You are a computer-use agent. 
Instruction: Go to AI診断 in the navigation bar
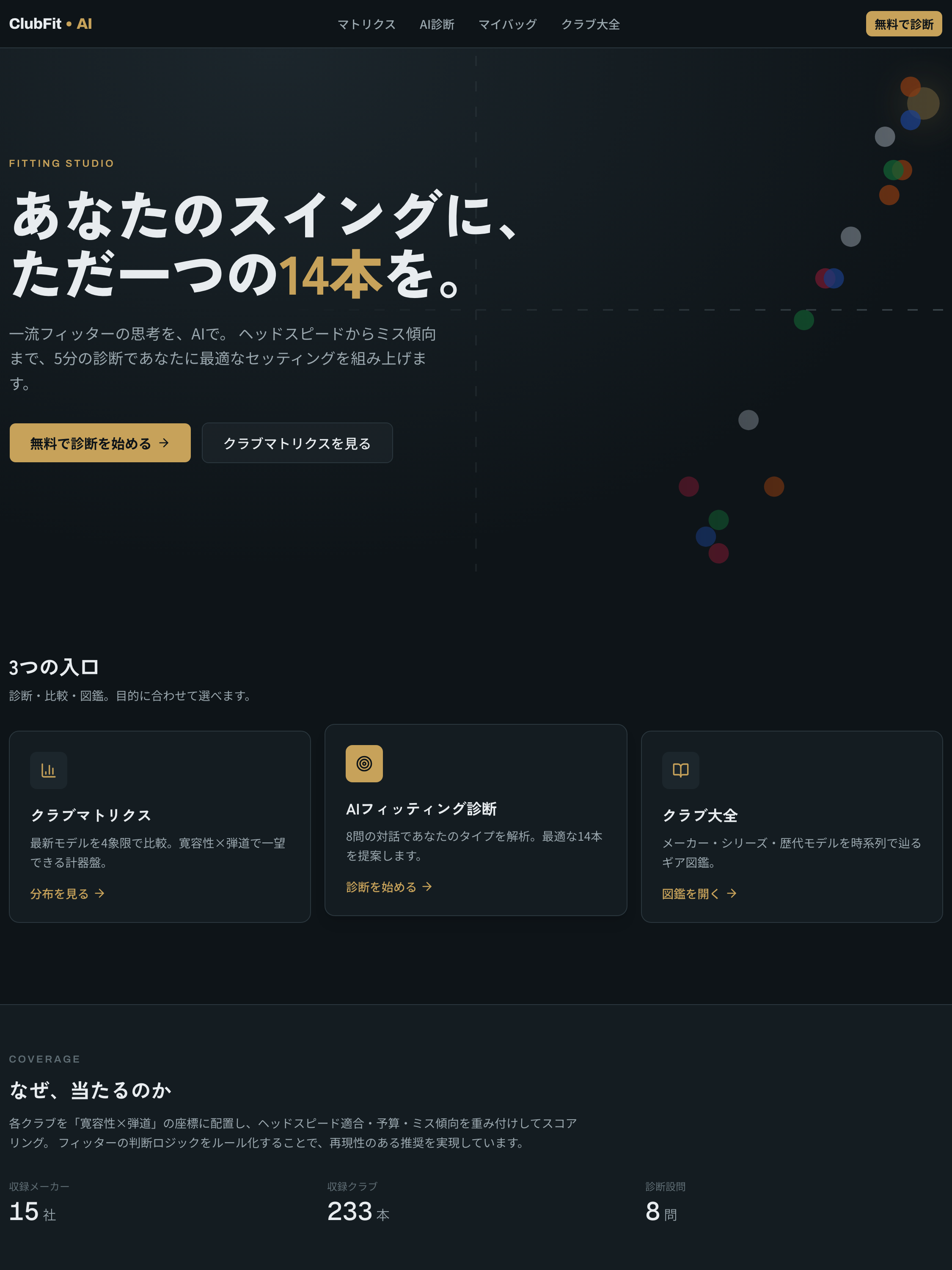tap(437, 24)
